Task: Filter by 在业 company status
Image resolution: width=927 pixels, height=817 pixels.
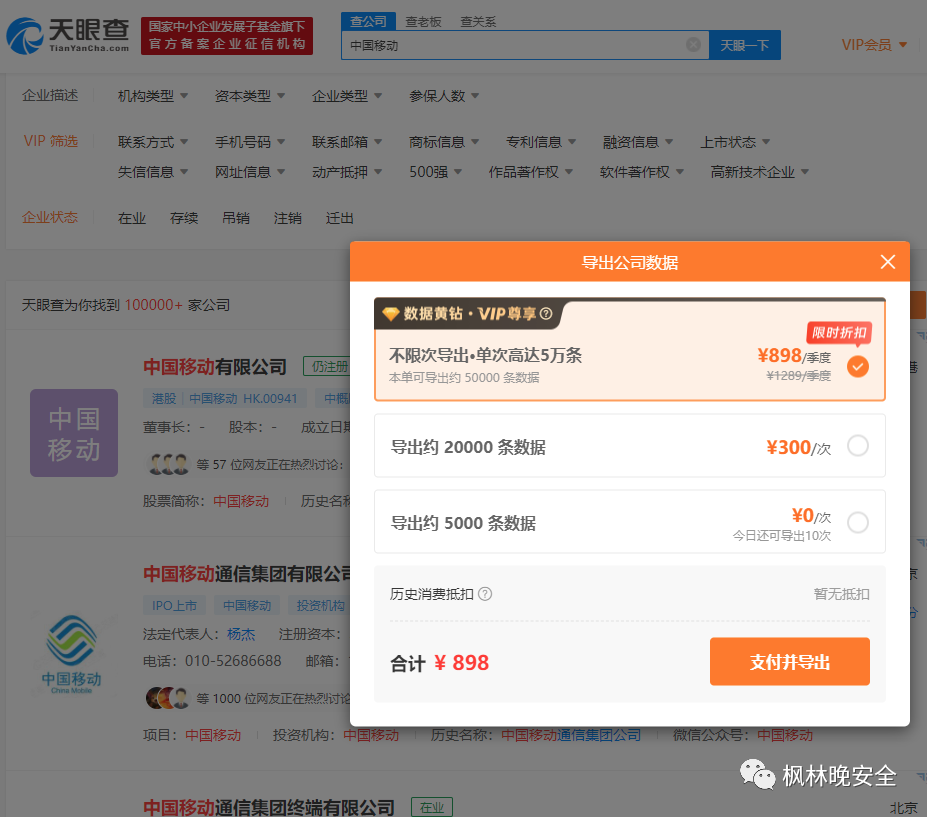Action: [132, 218]
